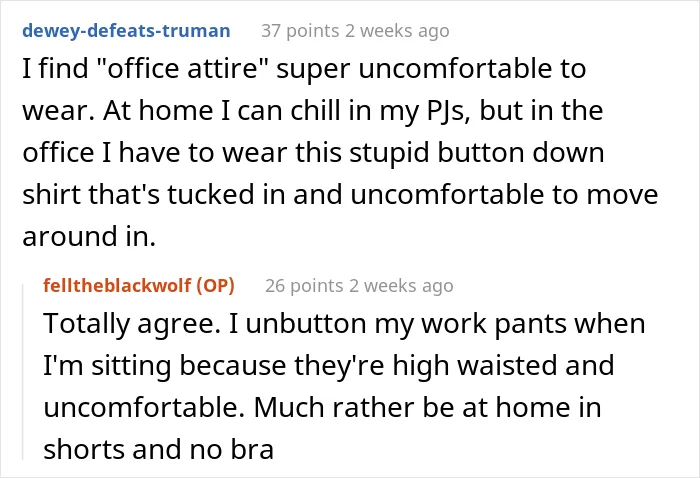700x478 pixels.
Task: Open felltheblackwolf's user profile
Action: pyautogui.click(x=117, y=286)
